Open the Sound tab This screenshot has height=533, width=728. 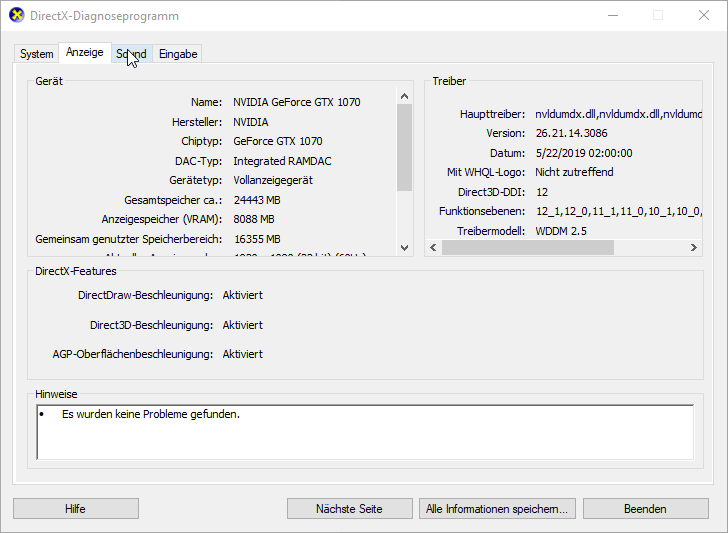[x=131, y=54]
